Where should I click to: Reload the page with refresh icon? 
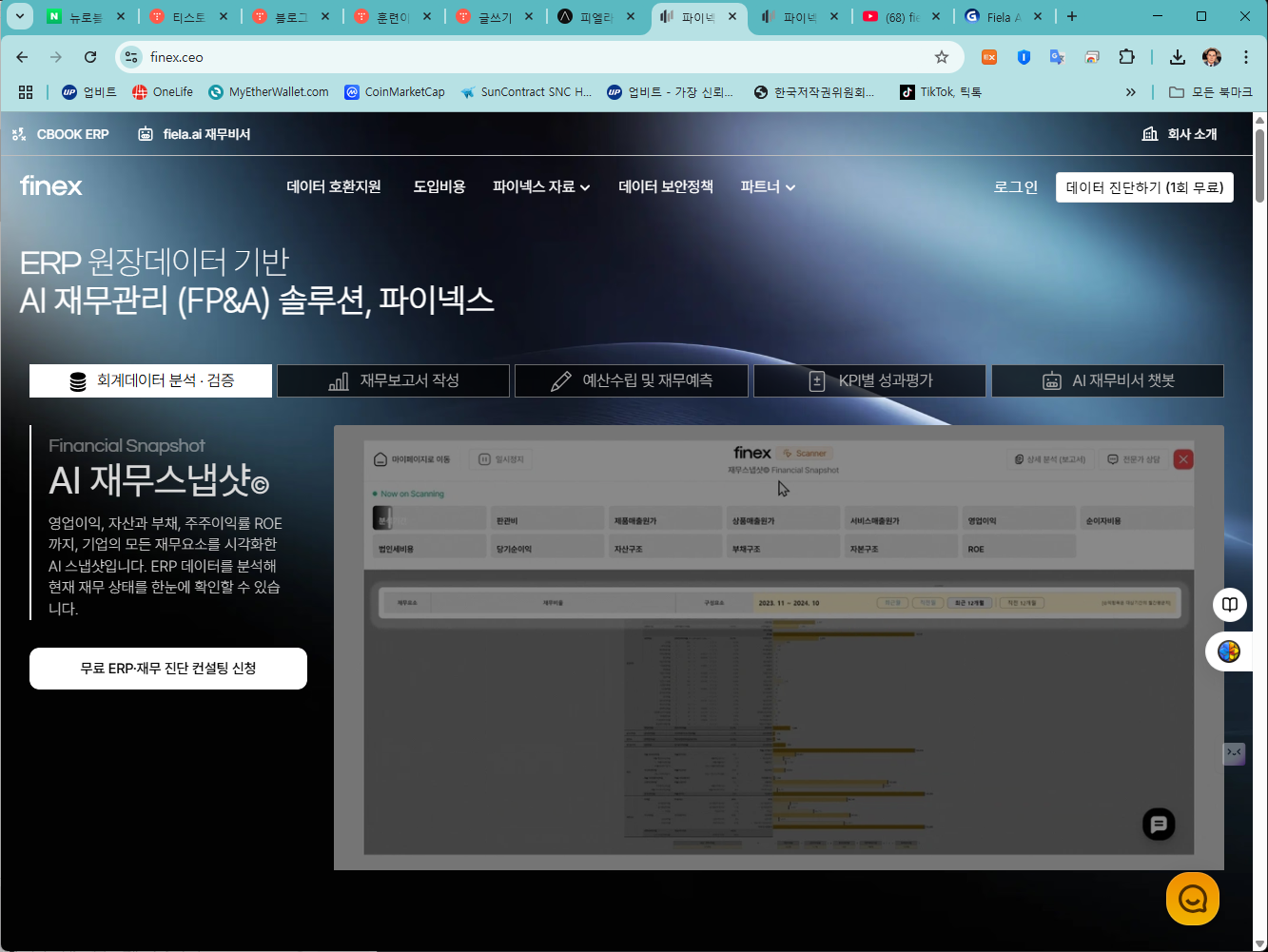pyautogui.click(x=90, y=57)
